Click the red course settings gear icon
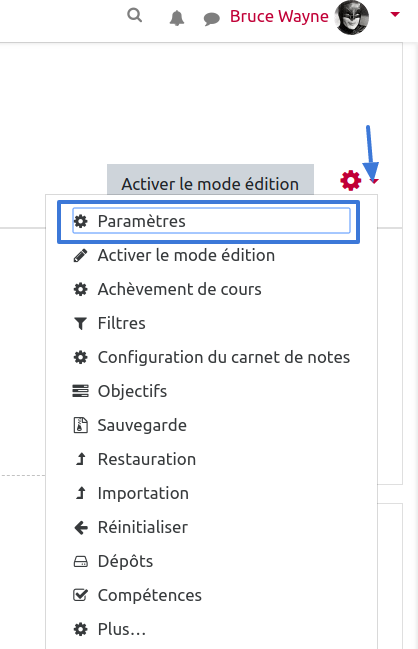Viewport: 418px width, 649px height. [351, 180]
